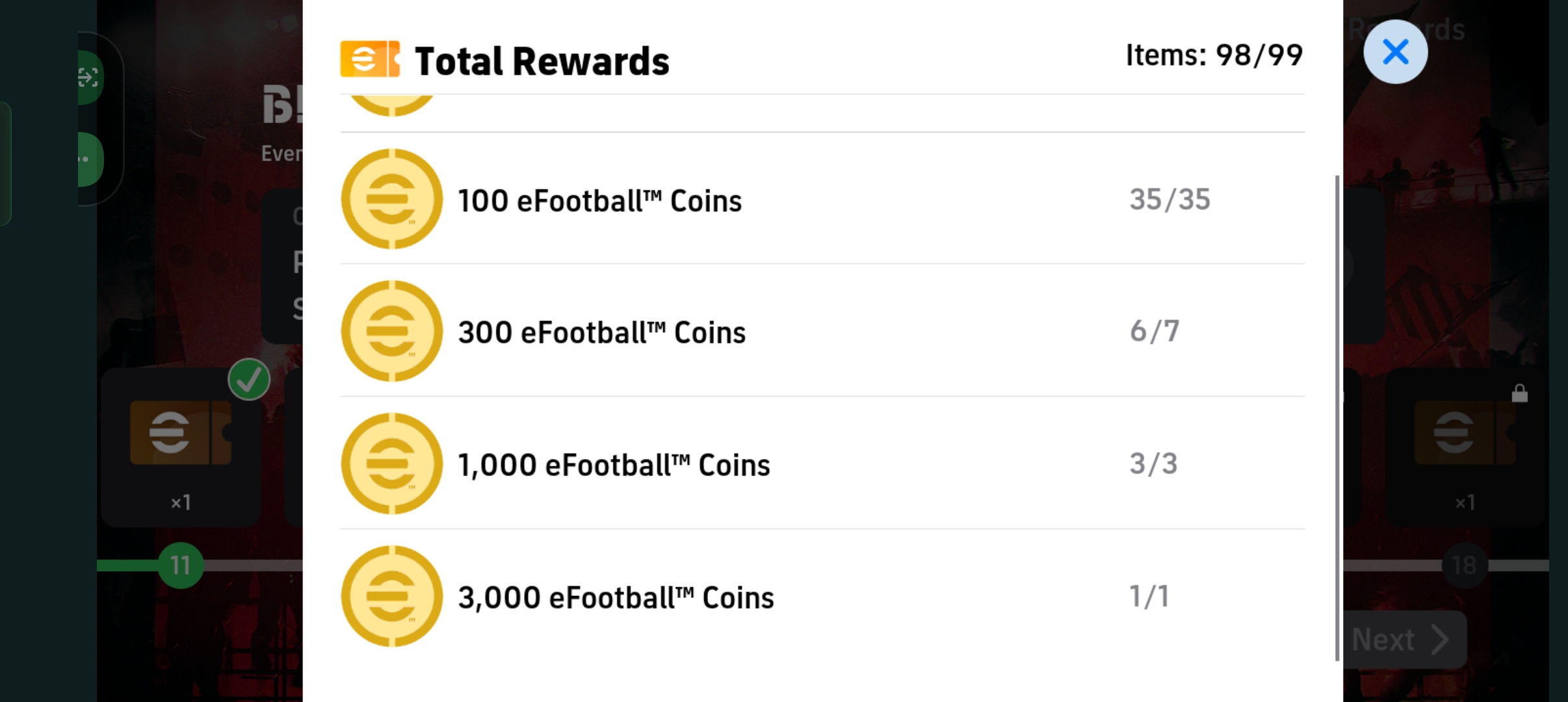This screenshot has height=702, width=1568.
Task: Click the rewards list vertical scrollbar
Action: [1337, 416]
